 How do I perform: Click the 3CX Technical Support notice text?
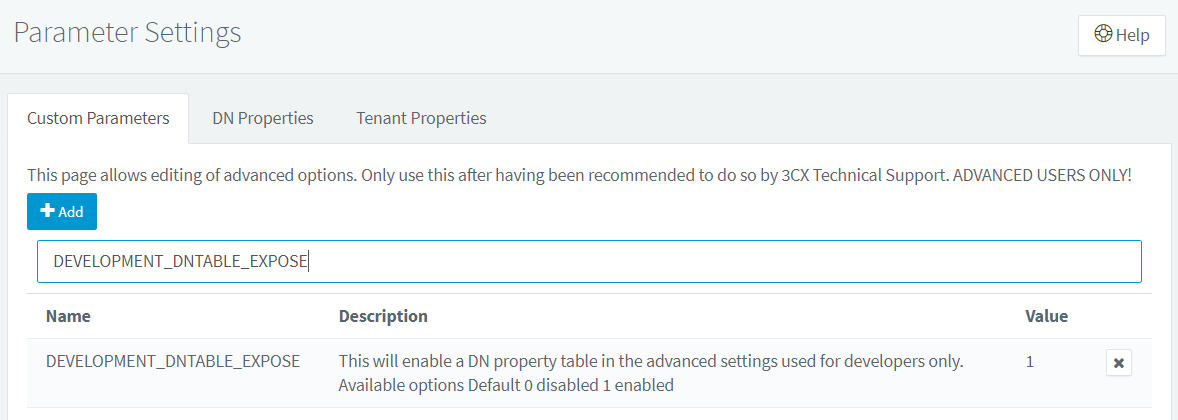point(860,174)
